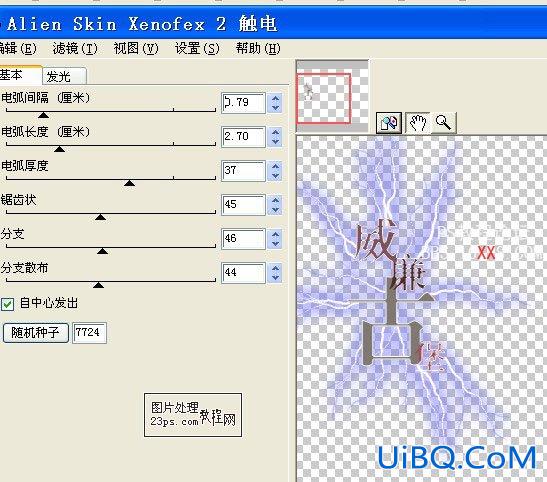Toggle the 自中心发出 checkbox
Viewport: 547px width, 482px height.
7,304
